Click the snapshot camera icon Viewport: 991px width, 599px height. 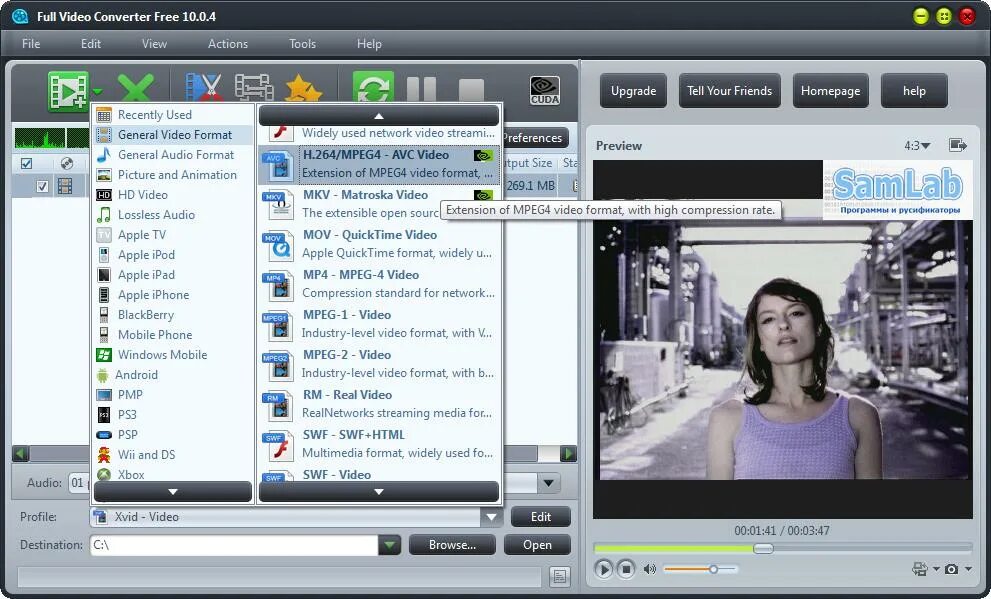pos(951,569)
